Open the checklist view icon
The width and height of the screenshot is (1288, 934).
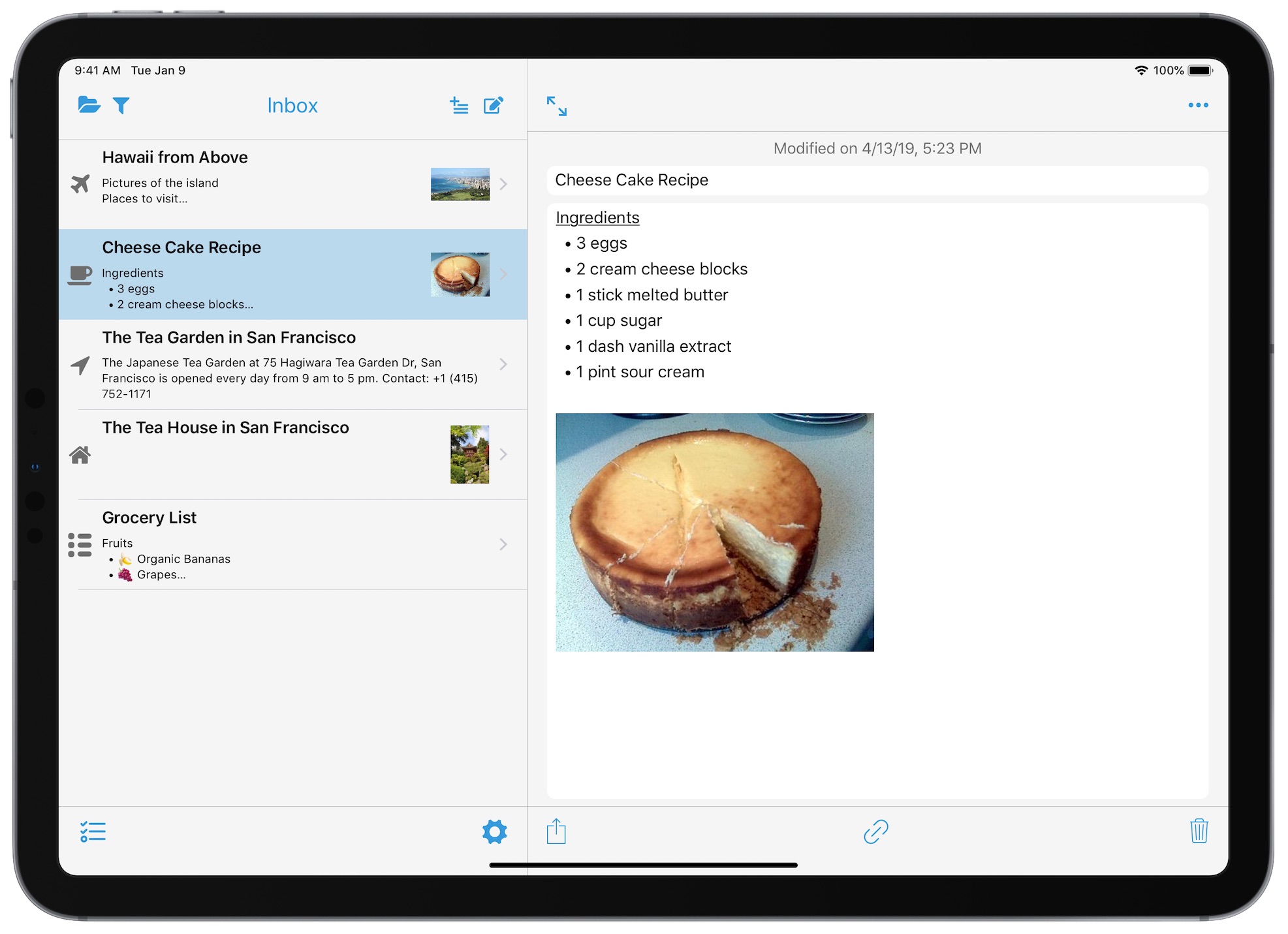[x=93, y=832]
